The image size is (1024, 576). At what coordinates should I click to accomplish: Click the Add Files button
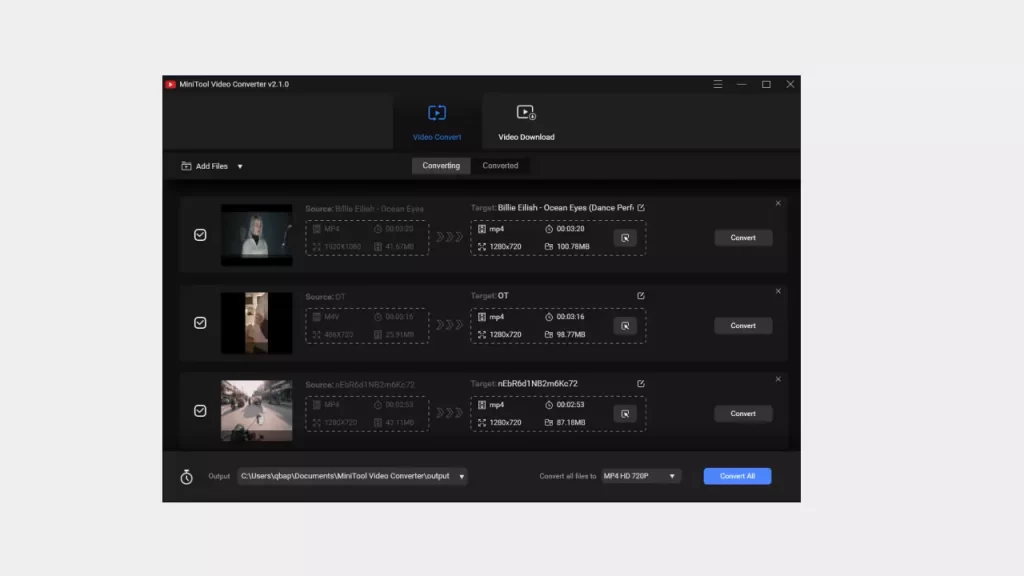pyautogui.click(x=204, y=167)
